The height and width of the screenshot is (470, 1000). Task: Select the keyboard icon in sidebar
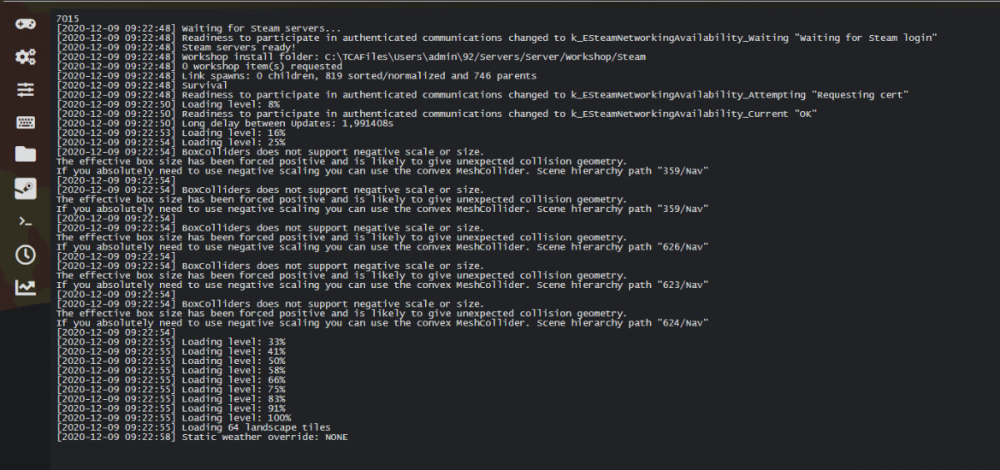point(25,122)
